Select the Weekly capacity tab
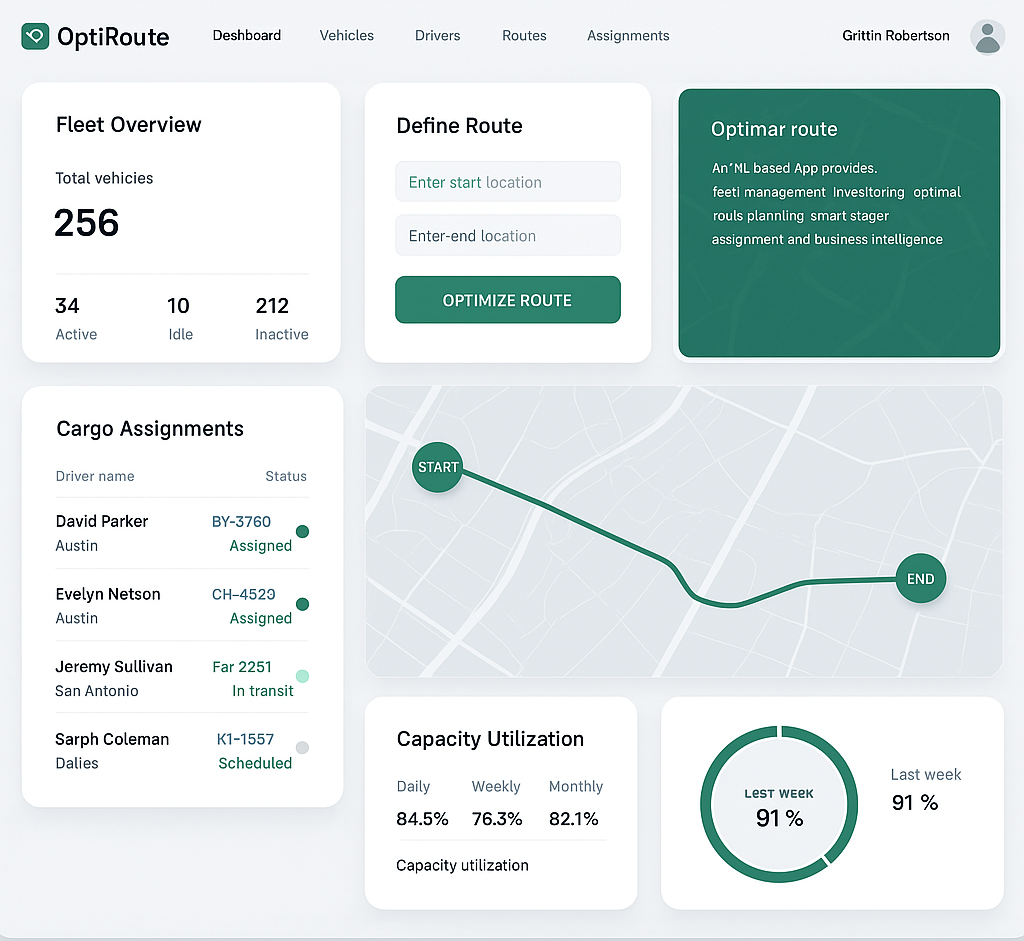The width and height of the screenshot is (1024, 941). (496, 787)
